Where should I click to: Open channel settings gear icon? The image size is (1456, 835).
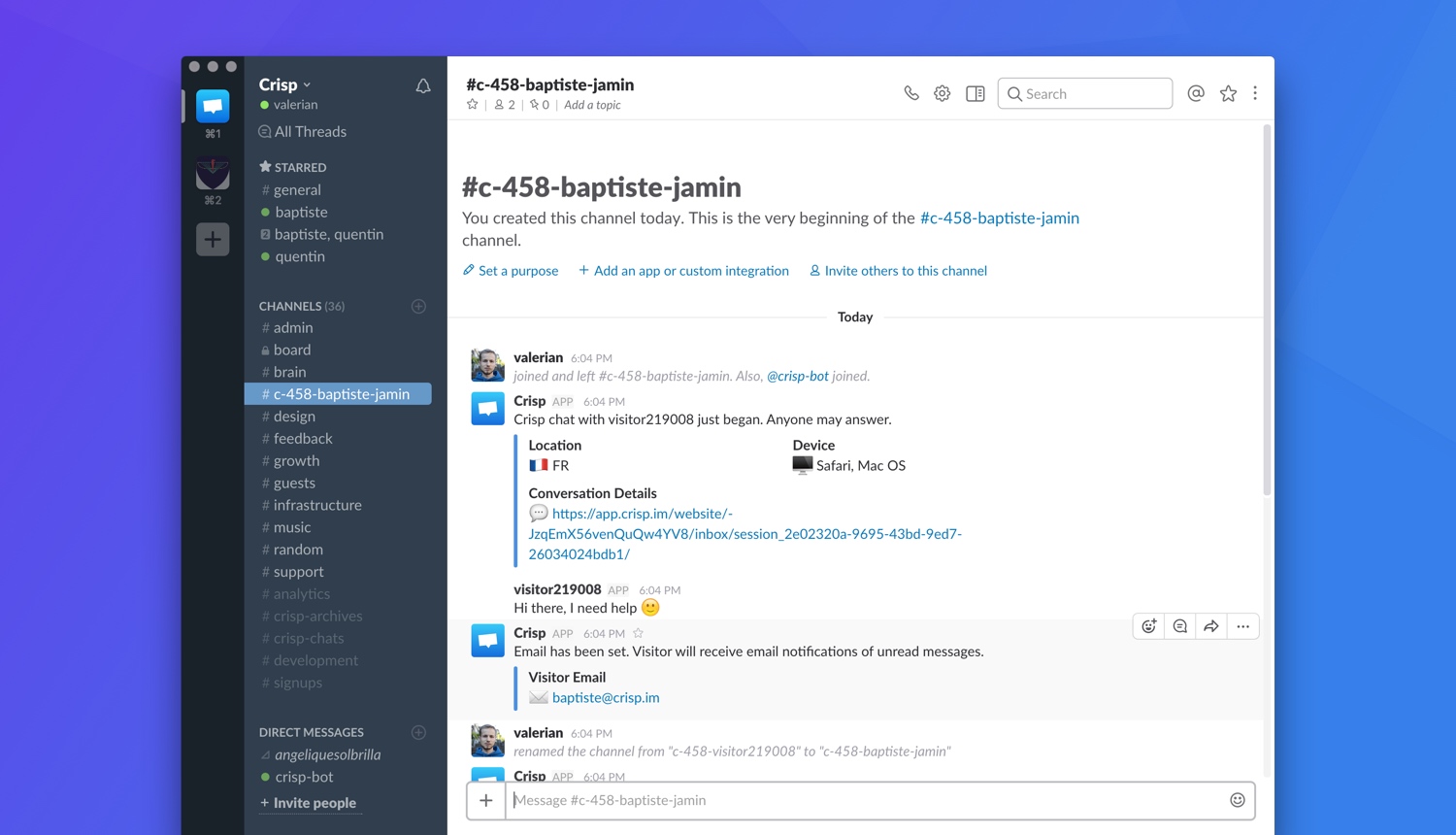943,93
